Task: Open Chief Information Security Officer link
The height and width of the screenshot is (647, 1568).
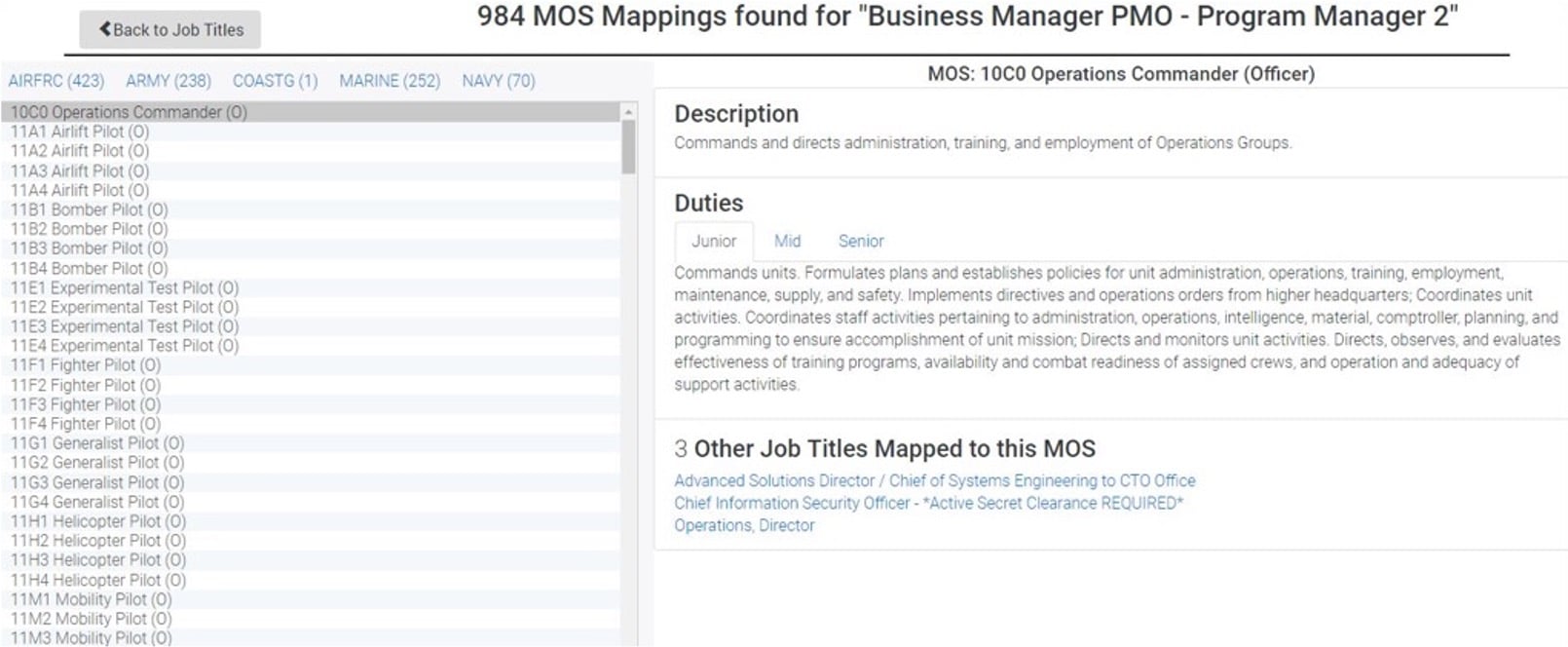Action: [928, 503]
